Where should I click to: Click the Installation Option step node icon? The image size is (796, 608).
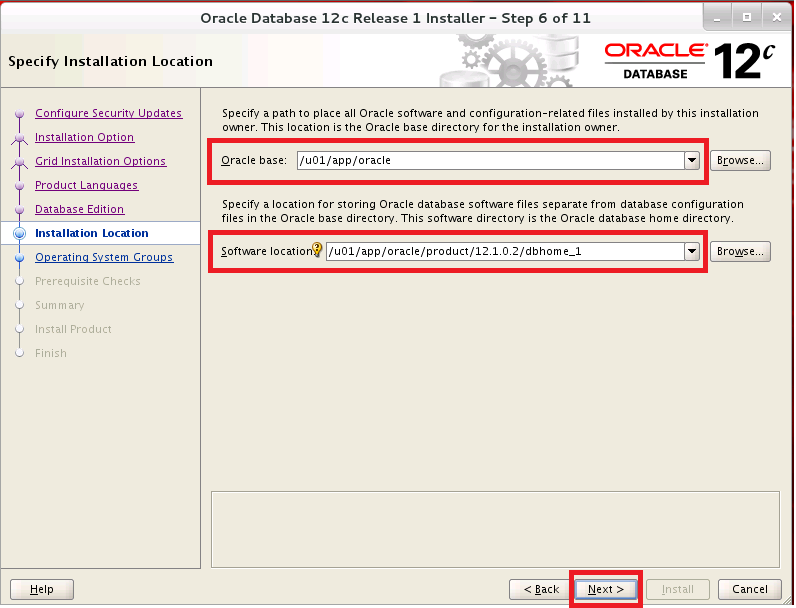(19, 138)
